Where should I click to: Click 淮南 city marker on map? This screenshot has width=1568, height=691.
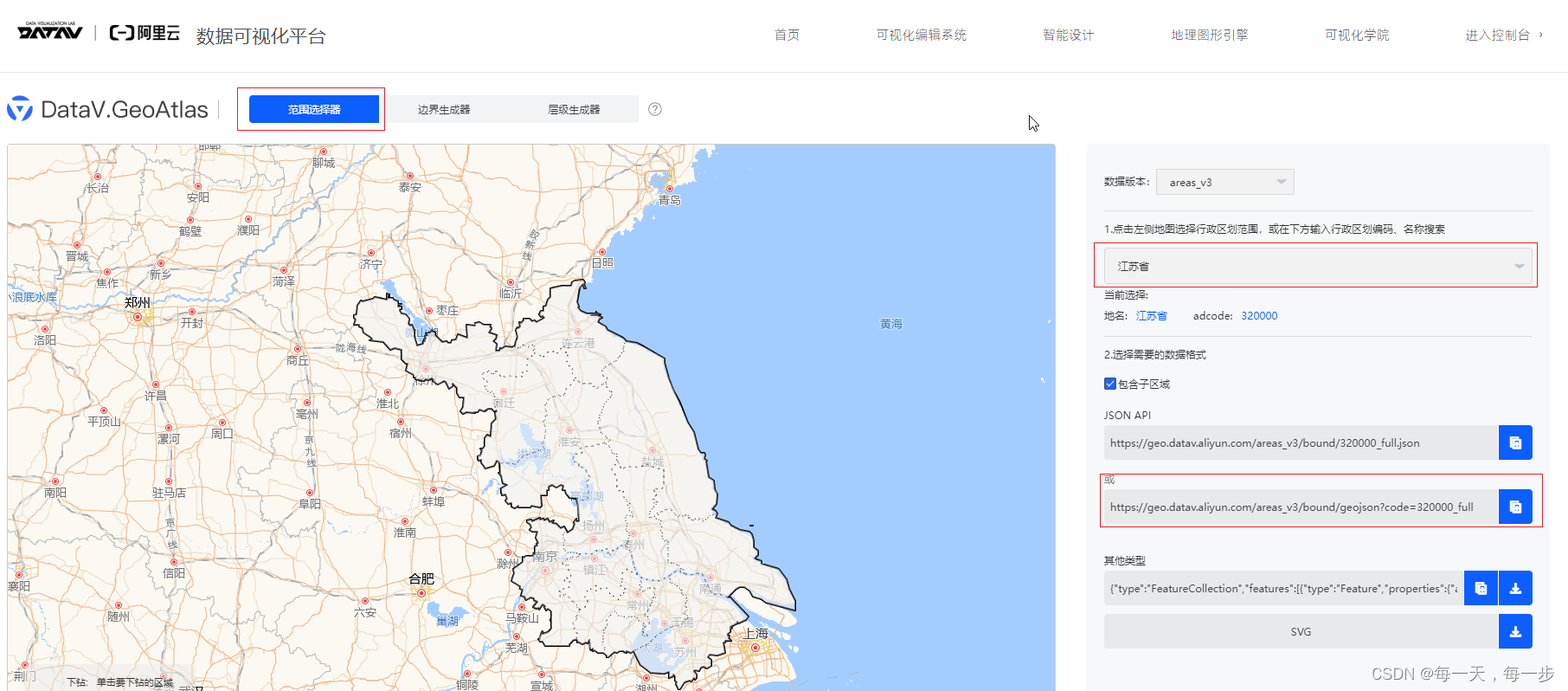tap(405, 521)
